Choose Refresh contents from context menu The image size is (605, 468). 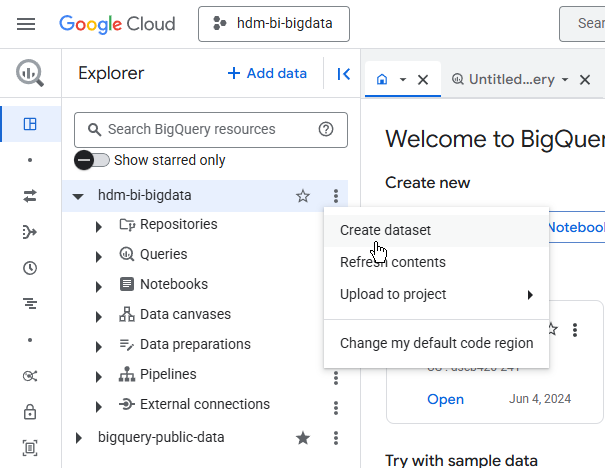pos(436,262)
